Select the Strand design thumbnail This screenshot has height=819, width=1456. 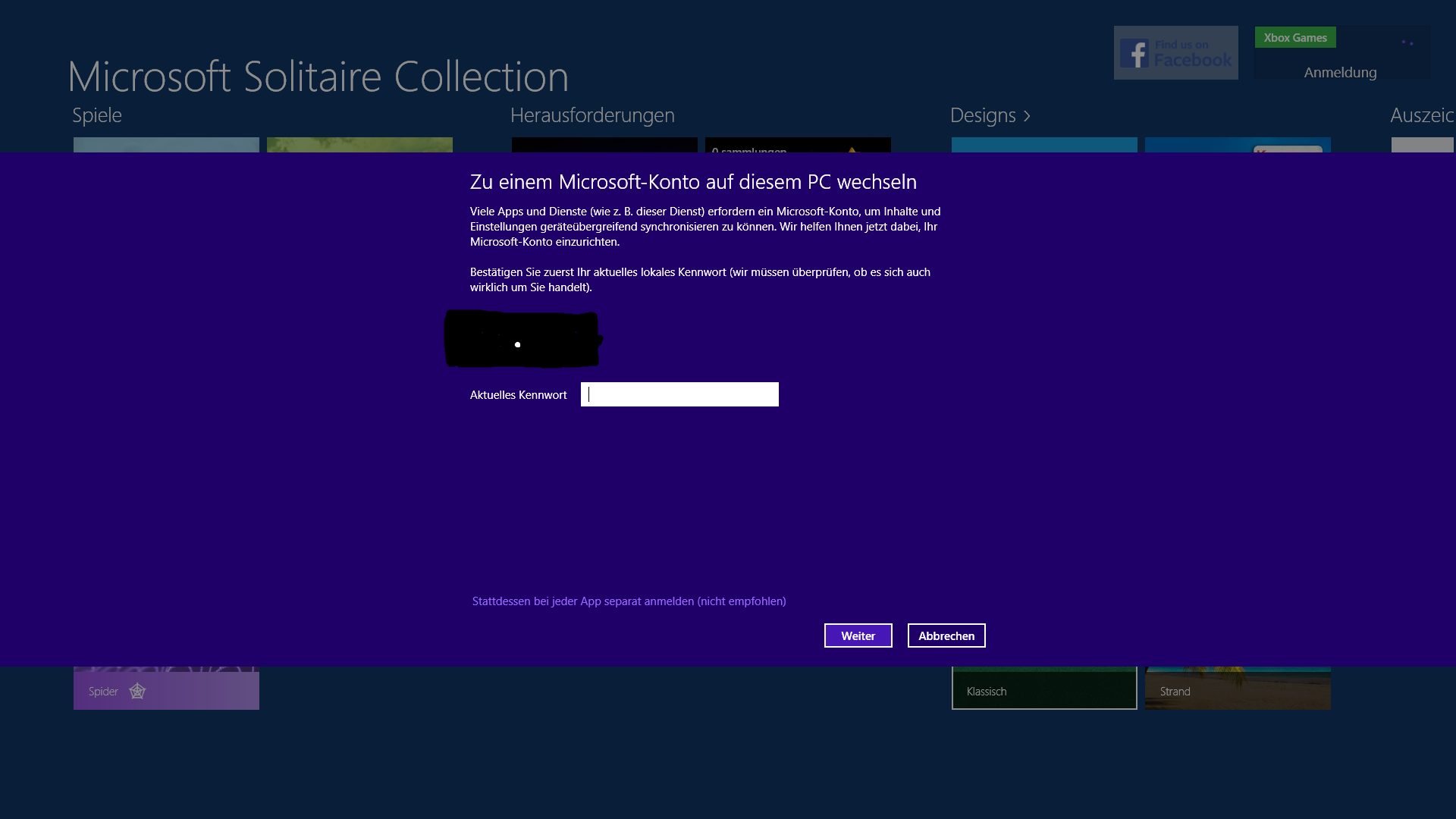pos(1237,688)
